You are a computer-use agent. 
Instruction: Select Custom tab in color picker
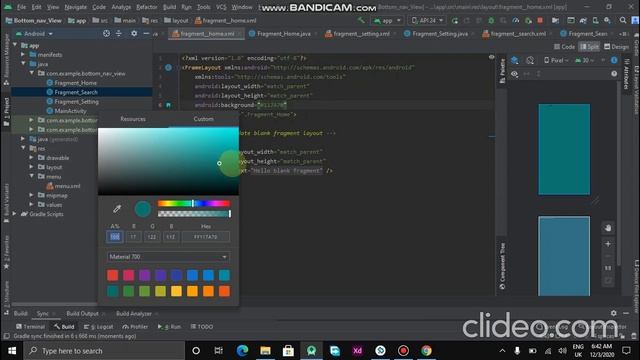203,119
